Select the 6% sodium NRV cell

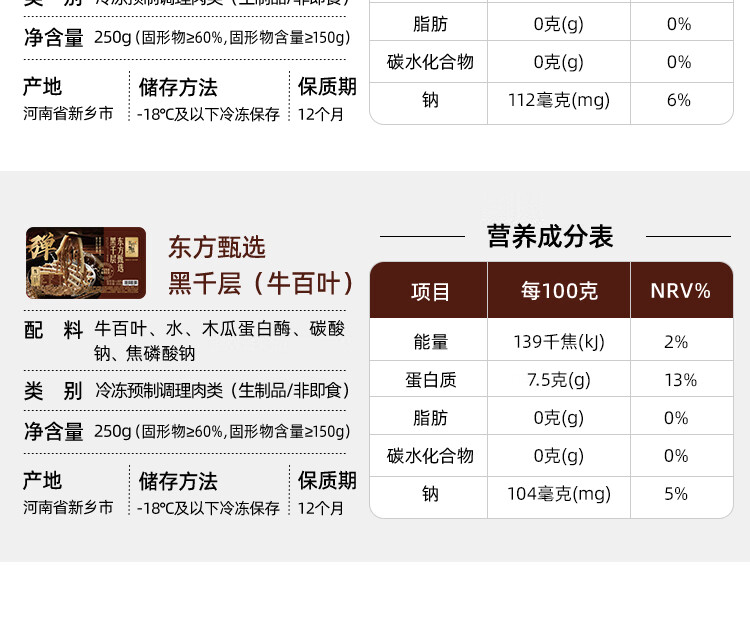(678, 100)
